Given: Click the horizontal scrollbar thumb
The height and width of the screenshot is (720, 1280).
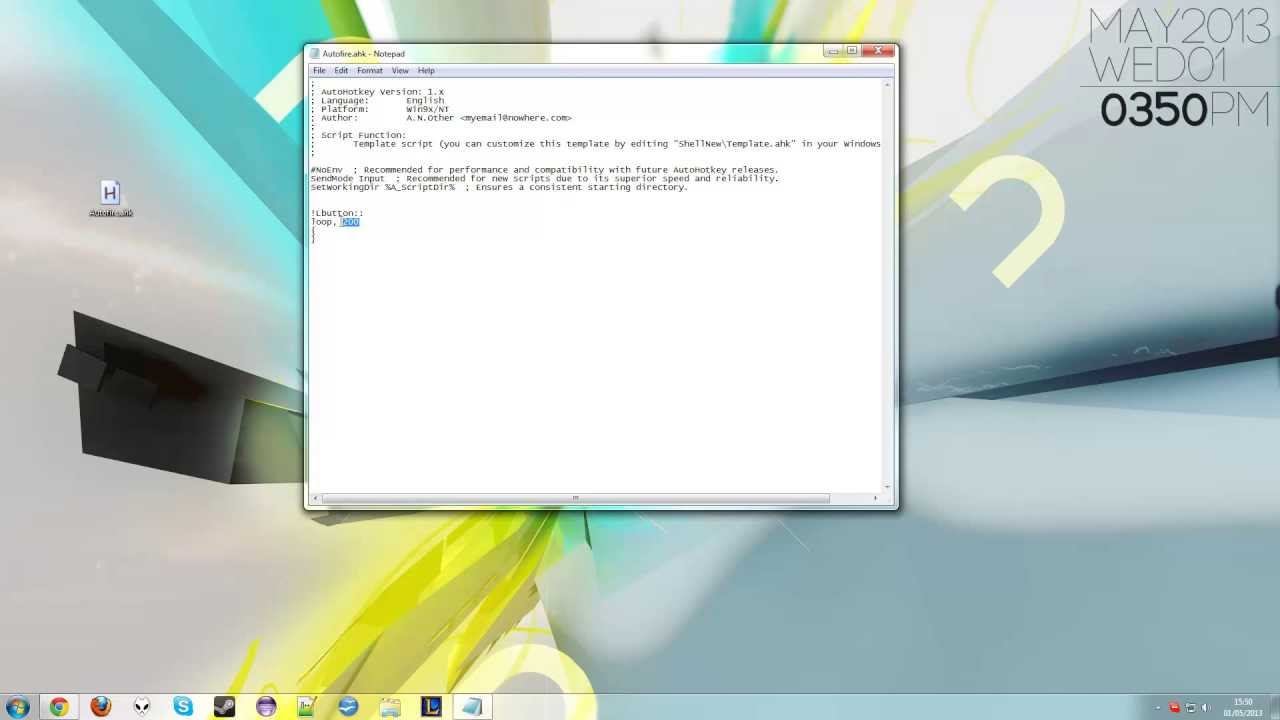Looking at the screenshot, I should (575, 498).
